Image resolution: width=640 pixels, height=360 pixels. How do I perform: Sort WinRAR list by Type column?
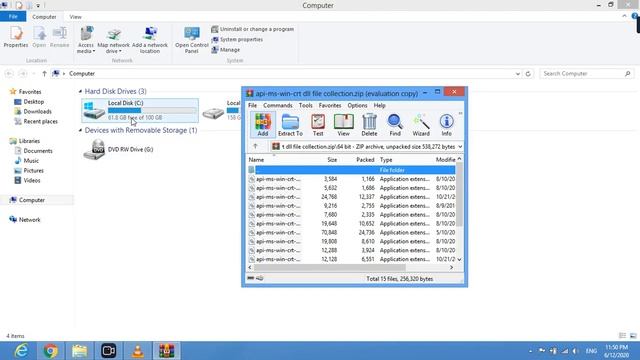tap(386, 160)
